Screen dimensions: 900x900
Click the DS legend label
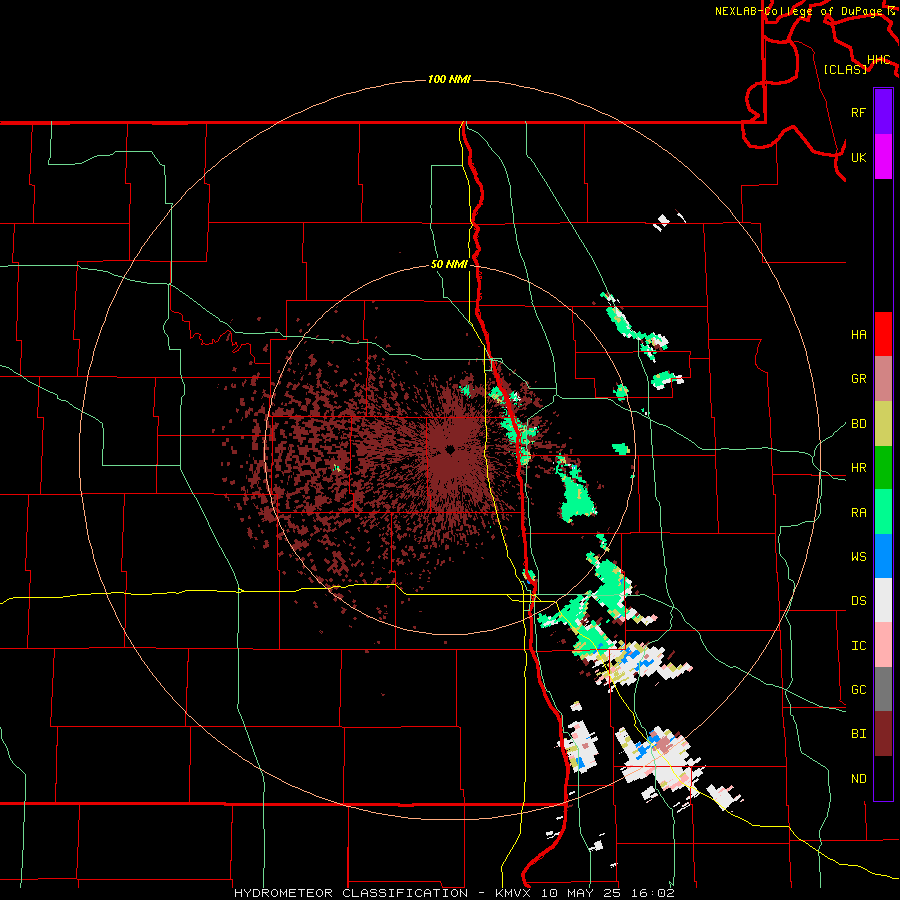coord(858,601)
